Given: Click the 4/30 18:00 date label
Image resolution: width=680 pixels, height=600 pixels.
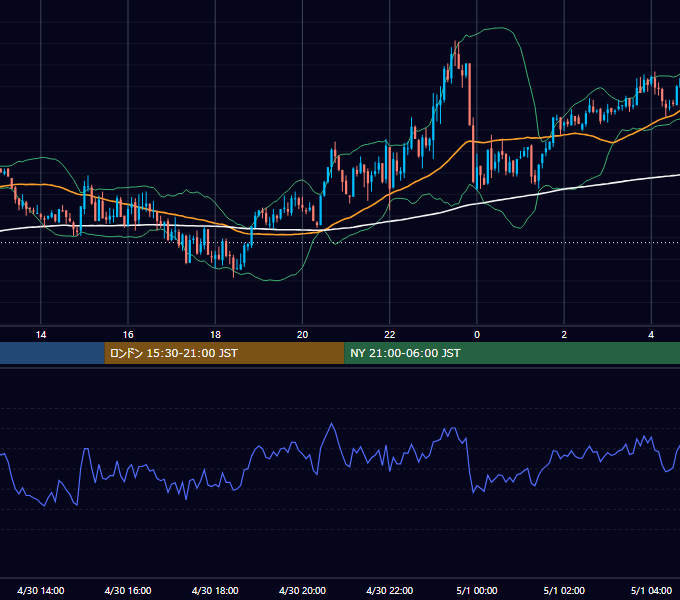Looking at the screenshot, I should [215, 590].
